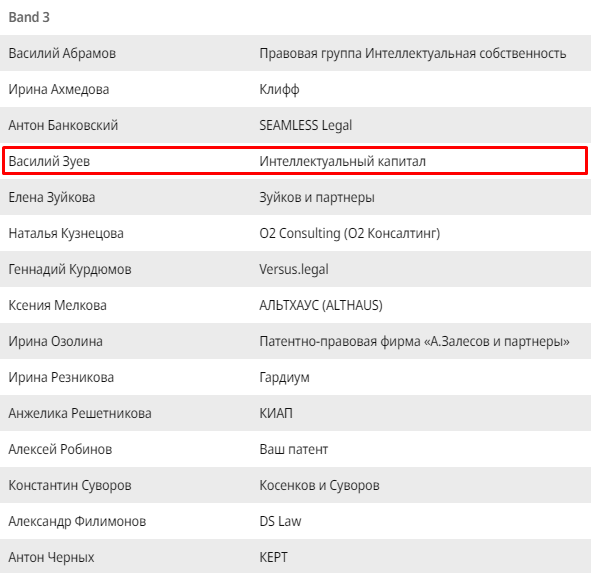Click highlighted Василий Зуев name
591x573 pixels.
coord(49,161)
